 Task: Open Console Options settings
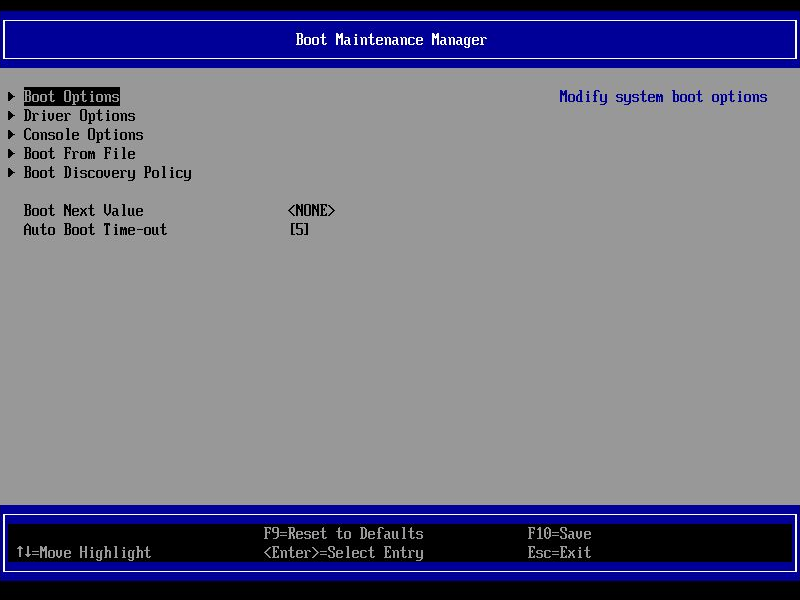pyautogui.click(x=83, y=134)
